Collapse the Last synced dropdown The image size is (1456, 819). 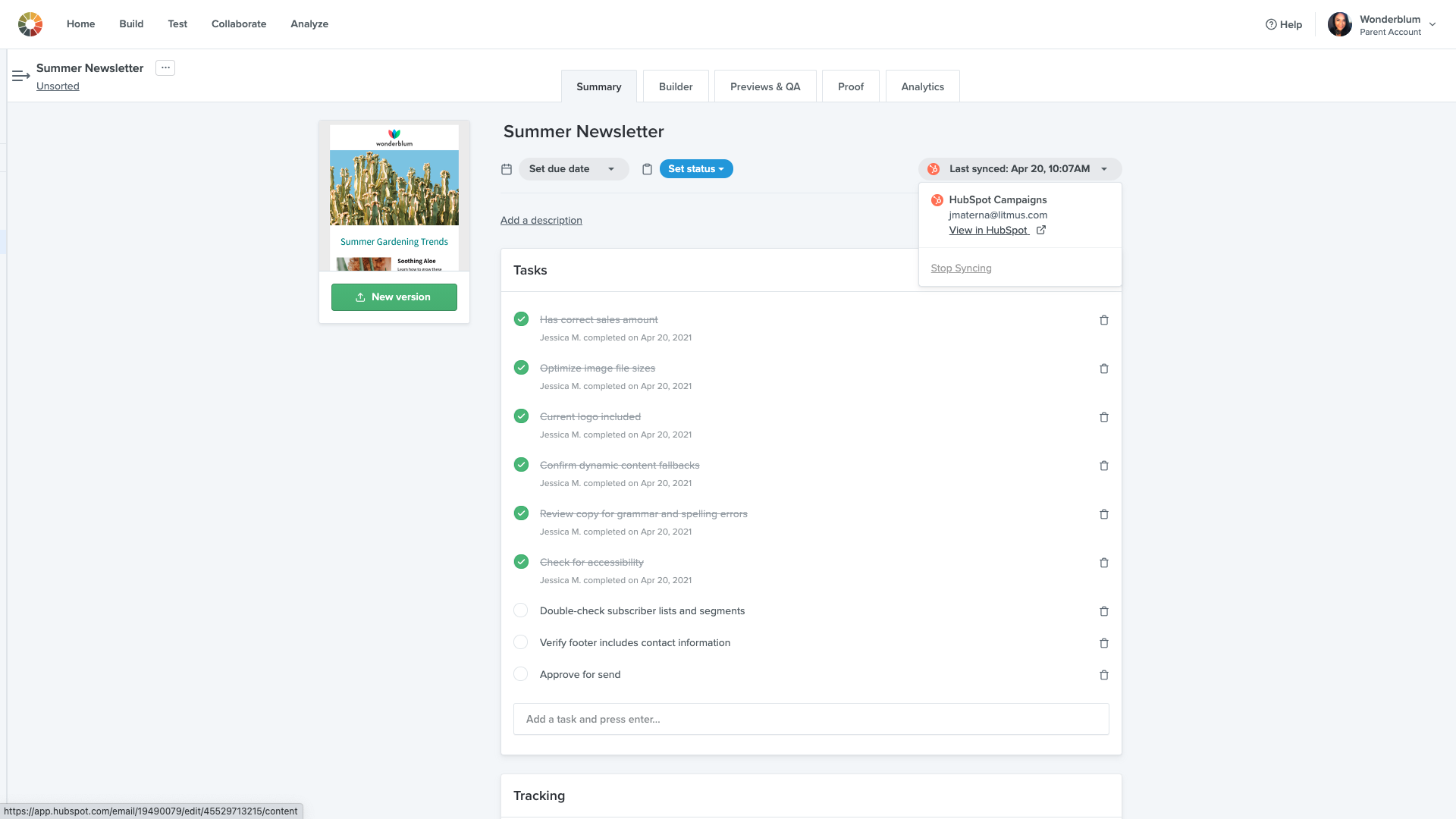1020,169
